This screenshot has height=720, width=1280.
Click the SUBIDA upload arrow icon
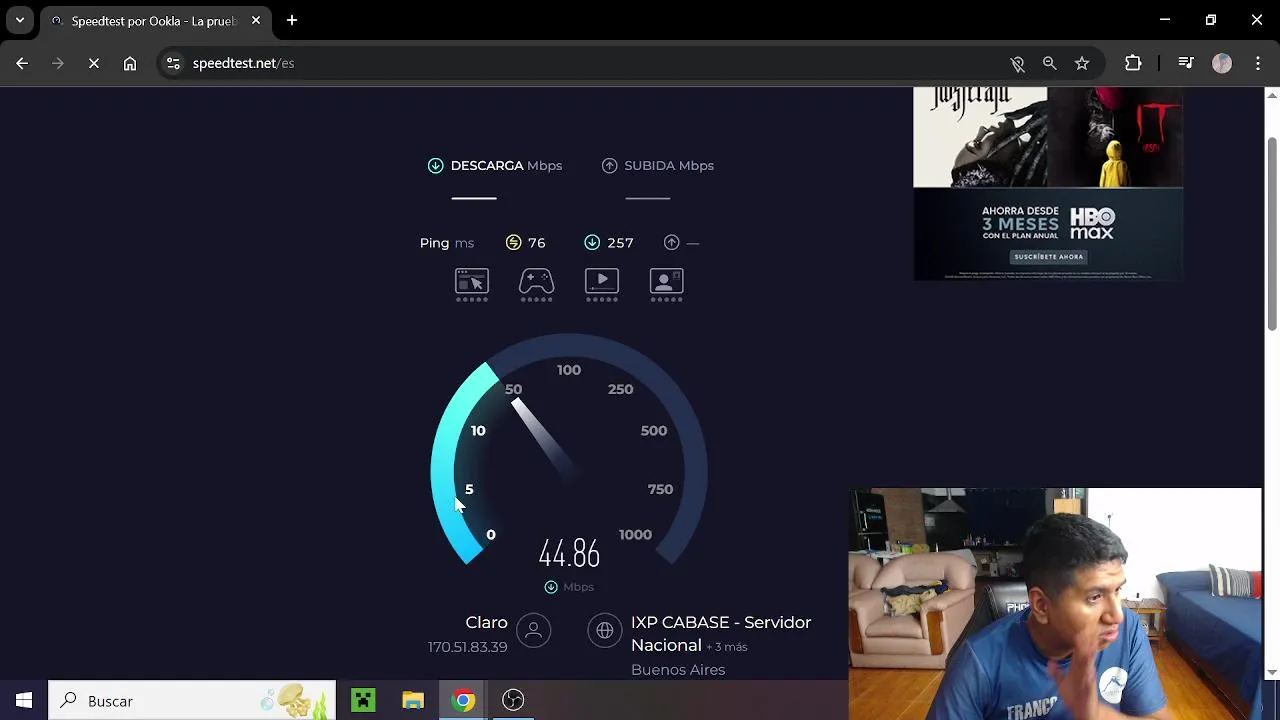tap(609, 165)
